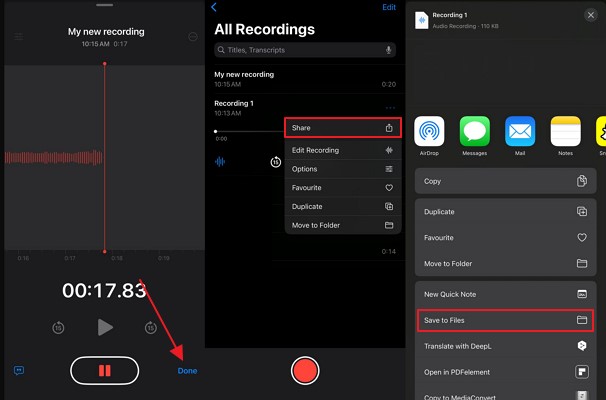Start a new recording with the red record button

305,370
